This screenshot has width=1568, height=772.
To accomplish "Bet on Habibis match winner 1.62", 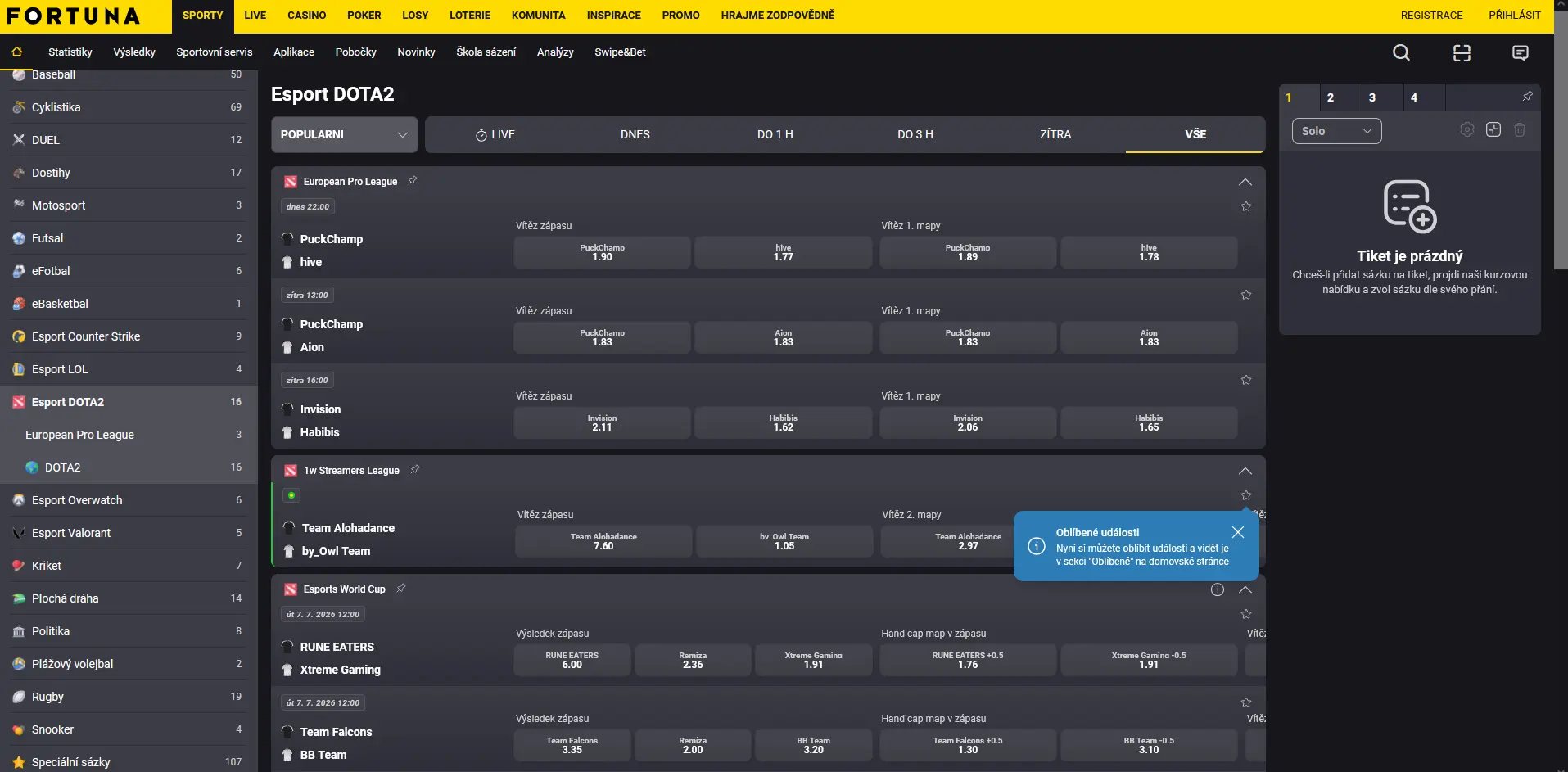I will (784, 422).
